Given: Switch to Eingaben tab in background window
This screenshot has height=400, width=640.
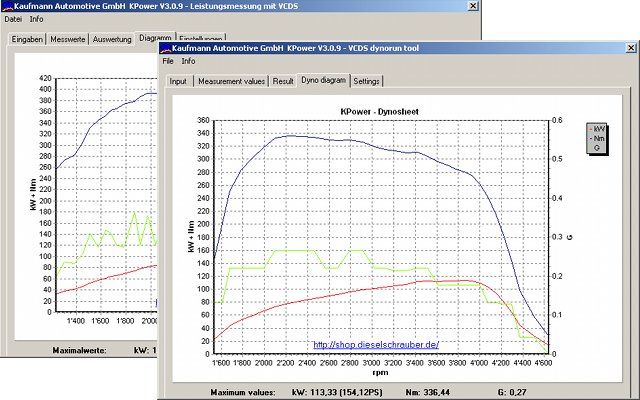Looking at the screenshot, I should [27, 39].
